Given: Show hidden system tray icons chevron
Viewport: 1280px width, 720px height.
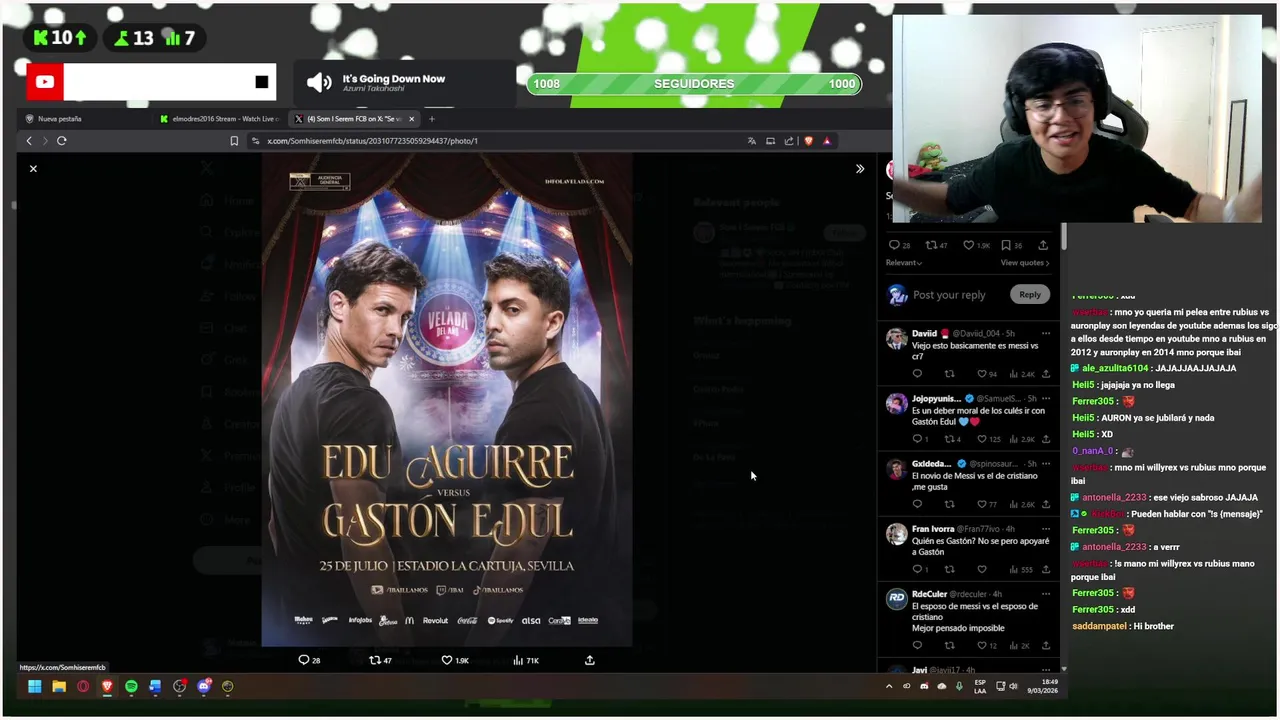Looking at the screenshot, I should tap(889, 686).
